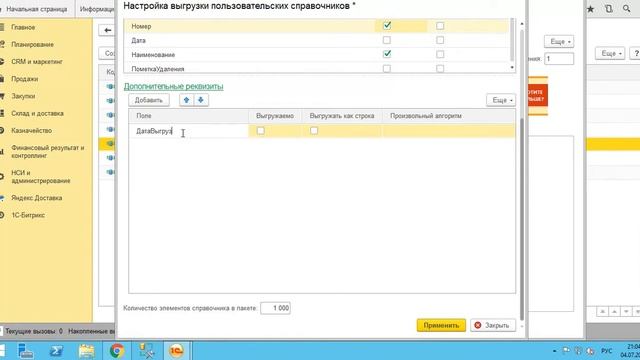Check first checkbox in ПометкаУдаления row

coord(387,69)
